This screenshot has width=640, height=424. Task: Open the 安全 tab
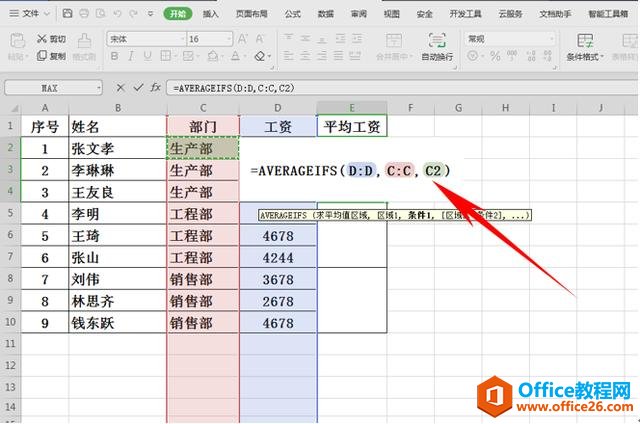pyautogui.click(x=424, y=14)
